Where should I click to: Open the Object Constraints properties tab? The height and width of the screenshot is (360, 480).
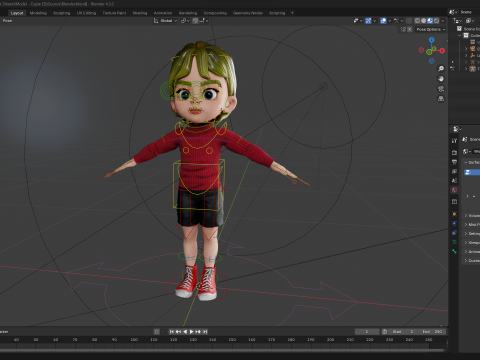pyautogui.click(x=454, y=233)
